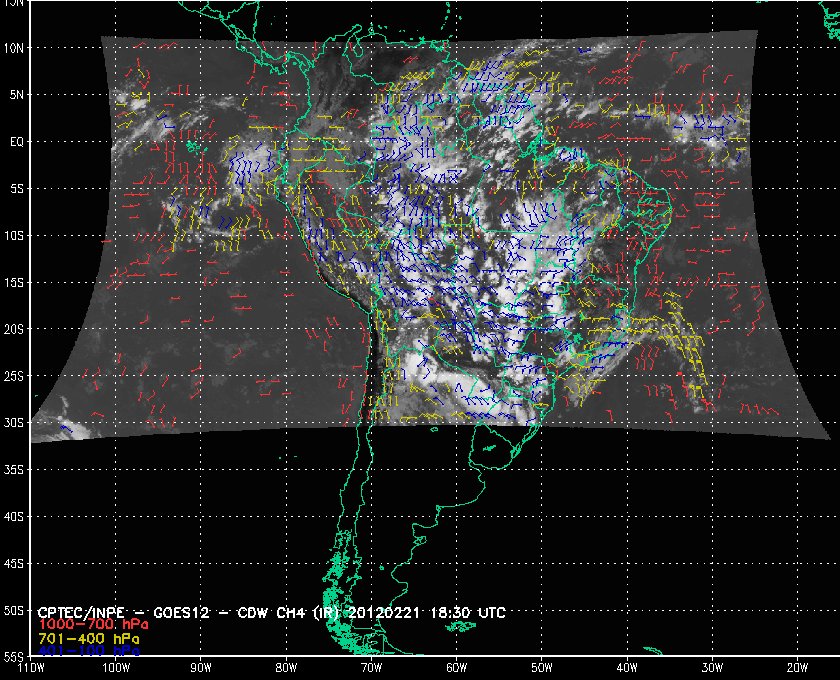Click the 5N latitude label
This screenshot has width=840, height=680.
point(17,95)
